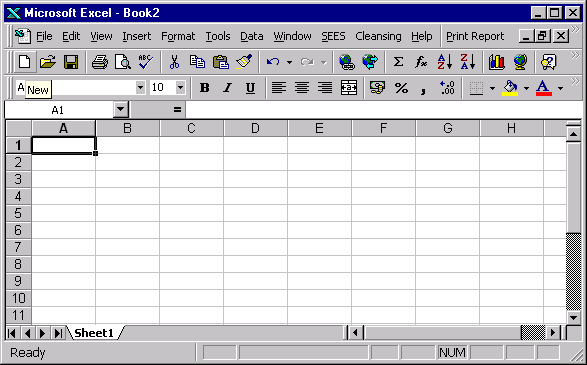Align cell text right

tap(325, 88)
